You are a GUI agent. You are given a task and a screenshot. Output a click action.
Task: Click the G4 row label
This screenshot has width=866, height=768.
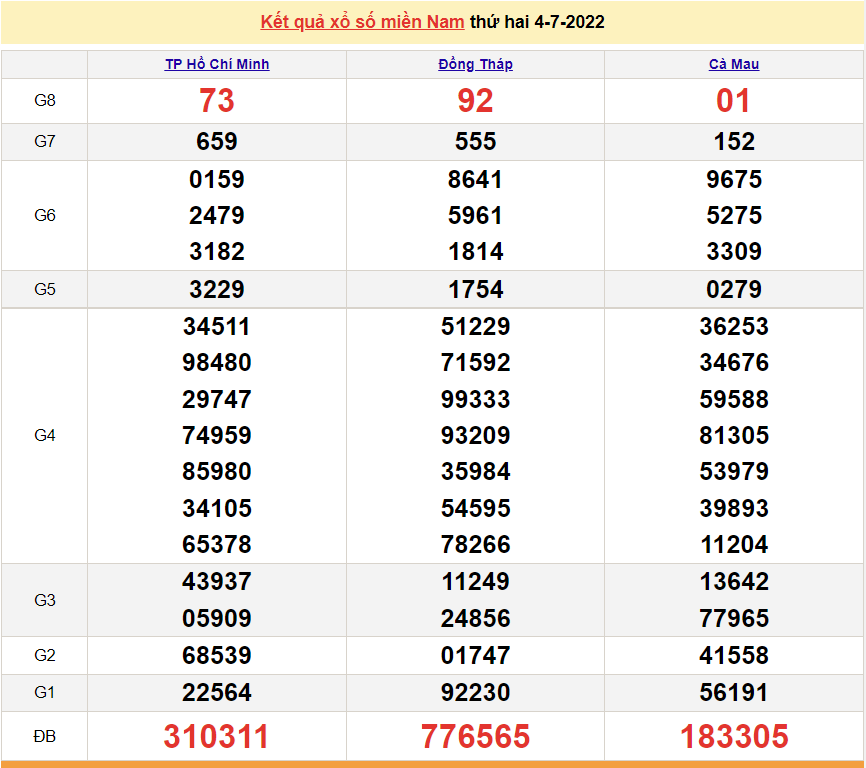(45, 436)
